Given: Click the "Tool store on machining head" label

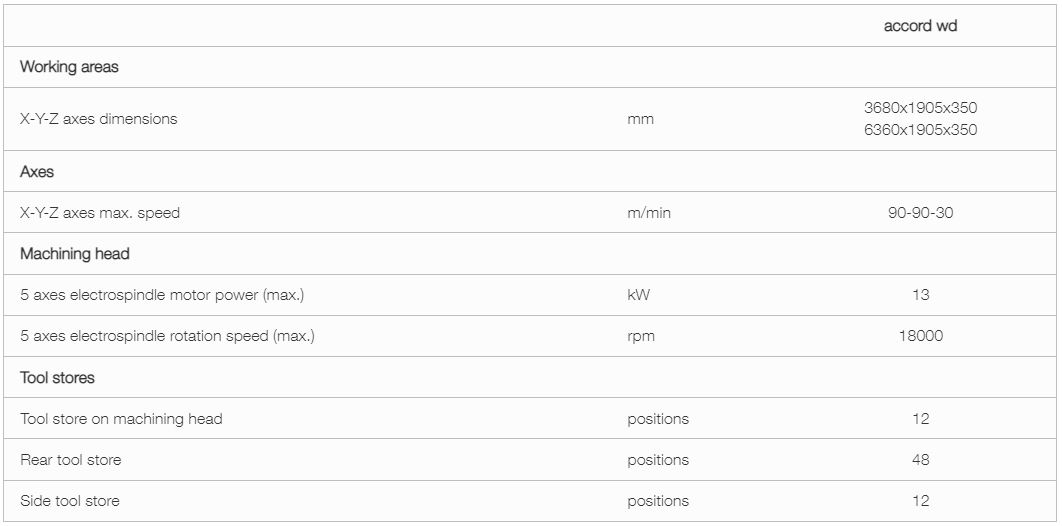Looking at the screenshot, I should coord(121,419).
